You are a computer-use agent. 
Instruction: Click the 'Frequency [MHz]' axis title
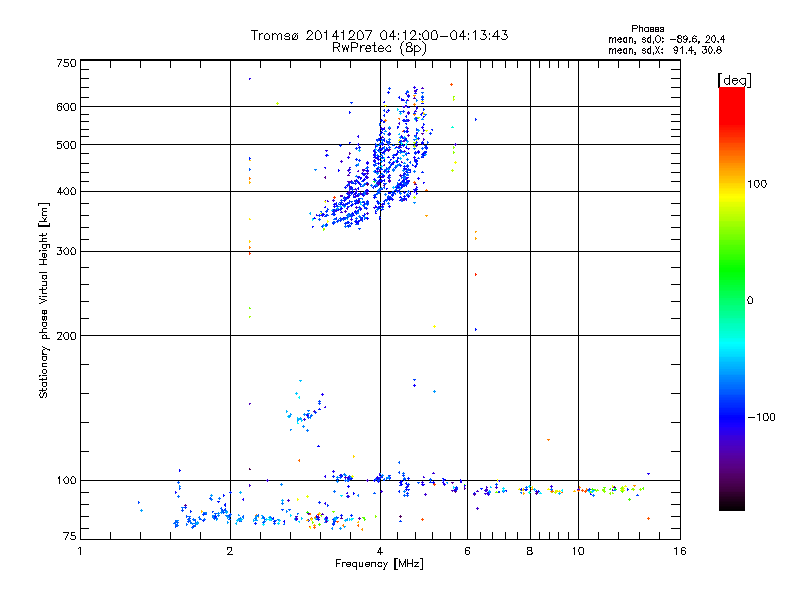[x=379, y=564]
